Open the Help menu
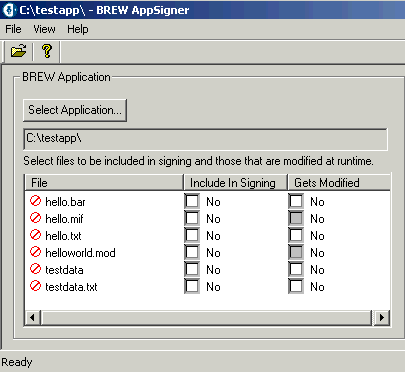Image resolution: width=405 pixels, height=372 pixels. [x=78, y=29]
